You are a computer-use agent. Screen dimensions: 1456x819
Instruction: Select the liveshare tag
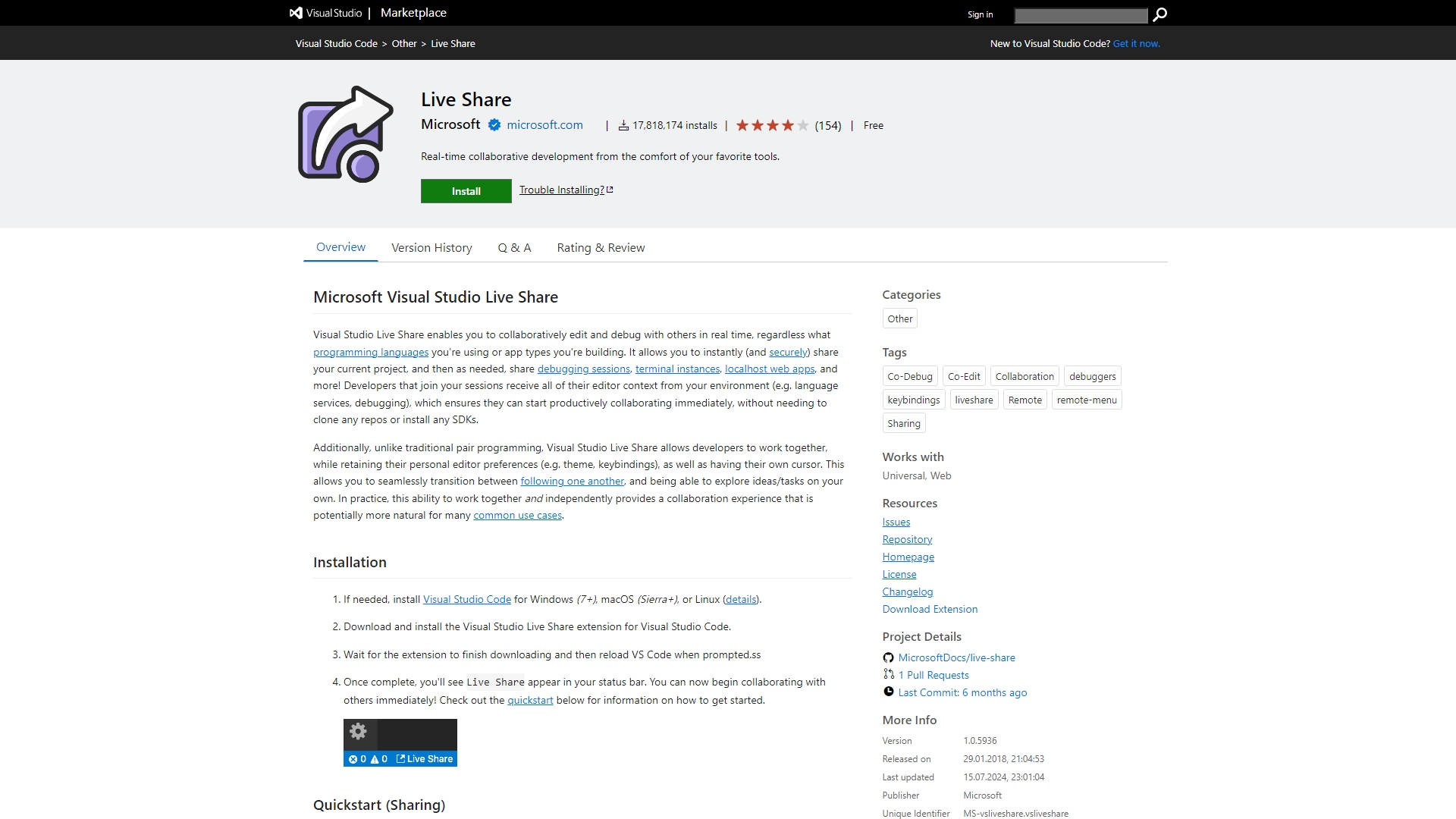click(x=974, y=400)
